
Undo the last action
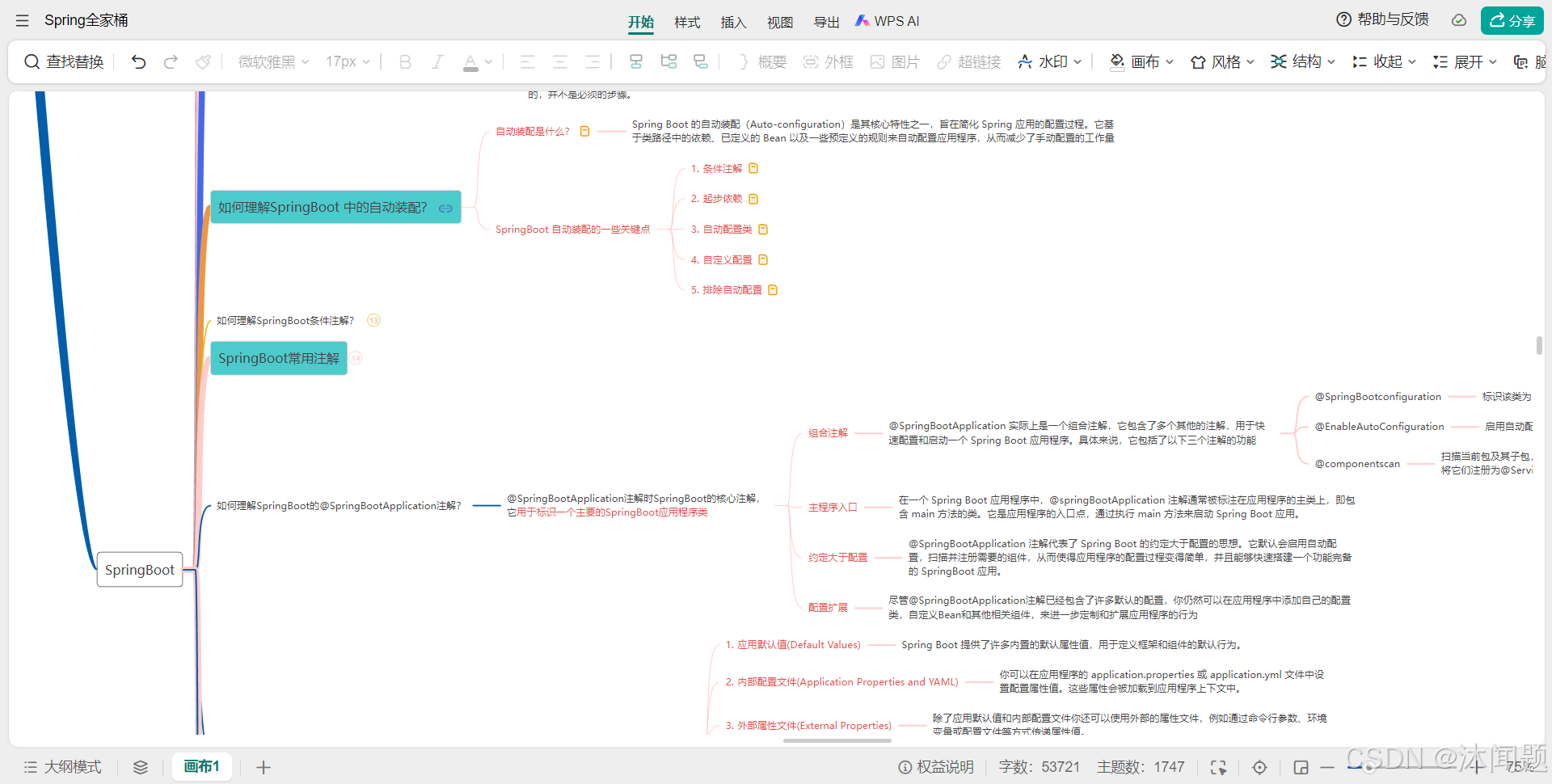[138, 61]
